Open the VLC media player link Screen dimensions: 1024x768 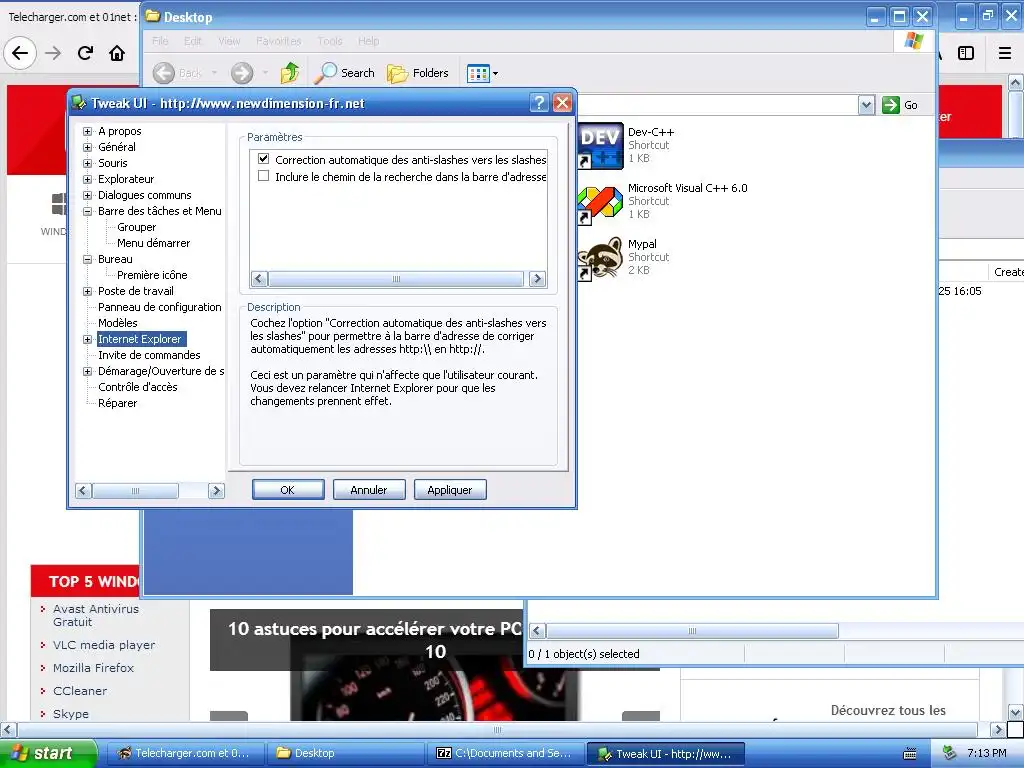coord(104,645)
